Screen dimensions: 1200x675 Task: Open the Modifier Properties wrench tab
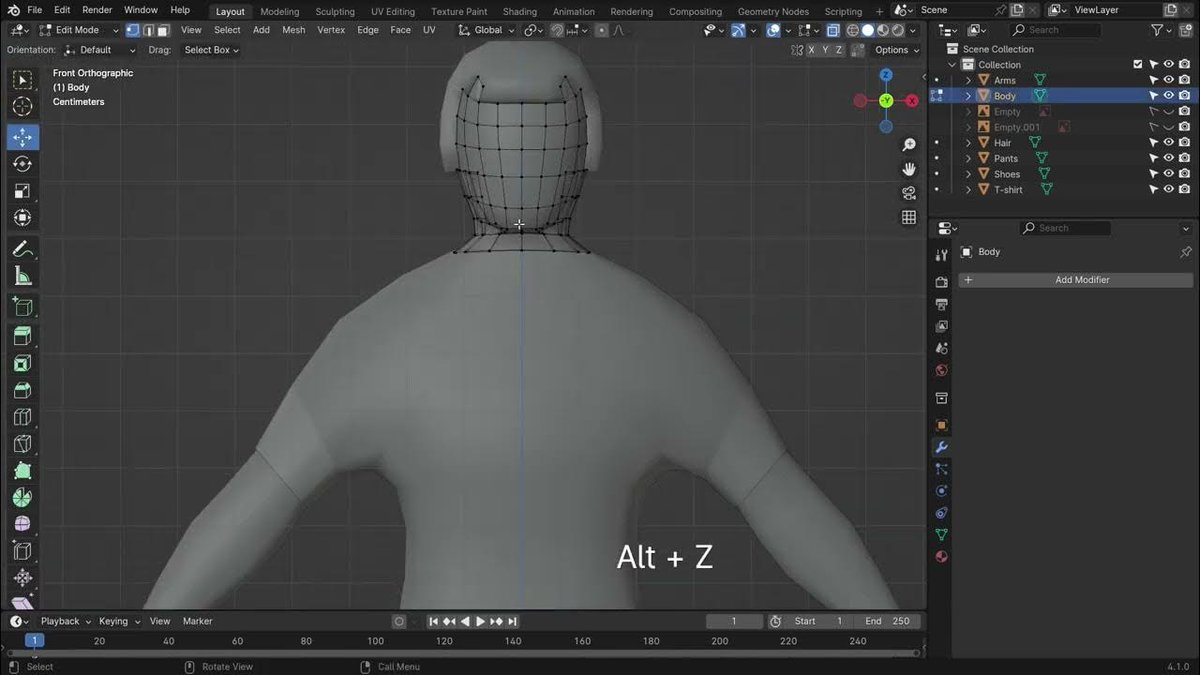coord(941,448)
